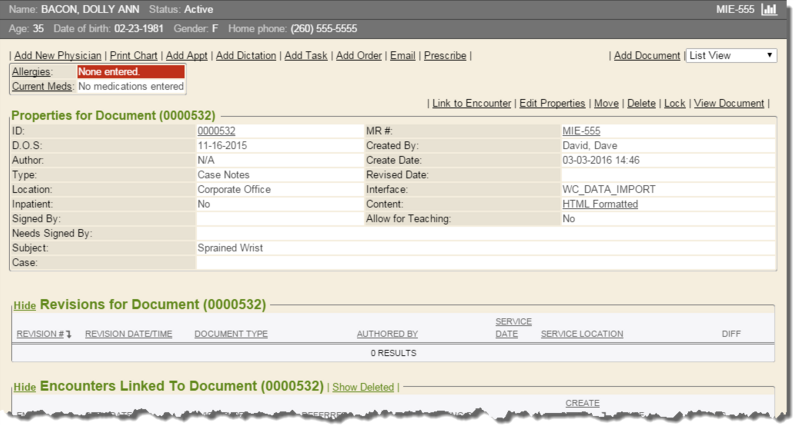Click View Document link
The width and height of the screenshot is (794, 425).
(728, 104)
